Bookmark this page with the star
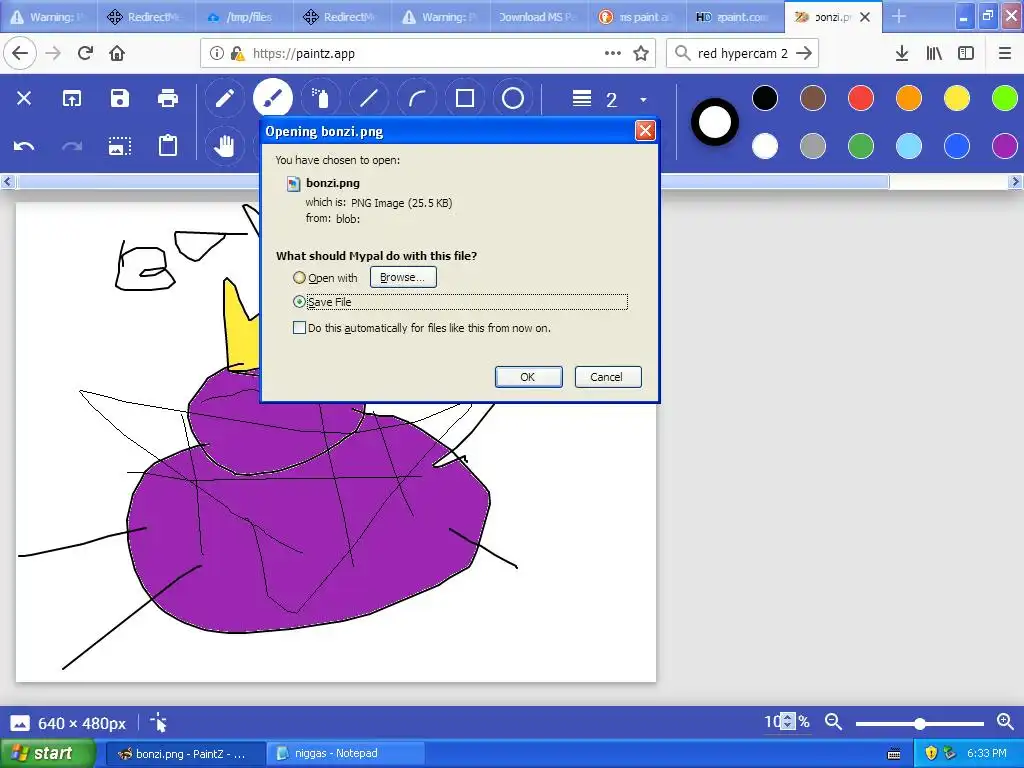The image size is (1024, 768). [641, 54]
